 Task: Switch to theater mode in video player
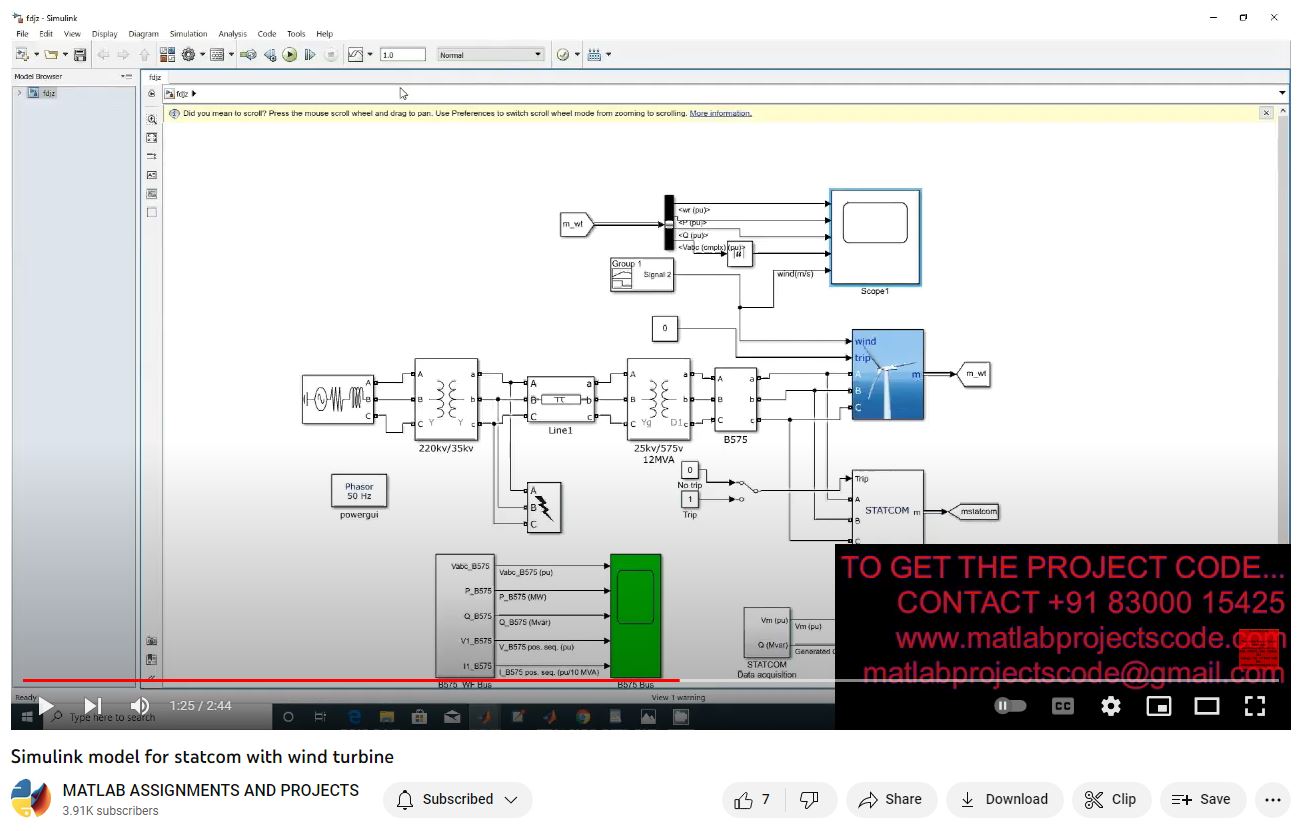tap(1207, 706)
